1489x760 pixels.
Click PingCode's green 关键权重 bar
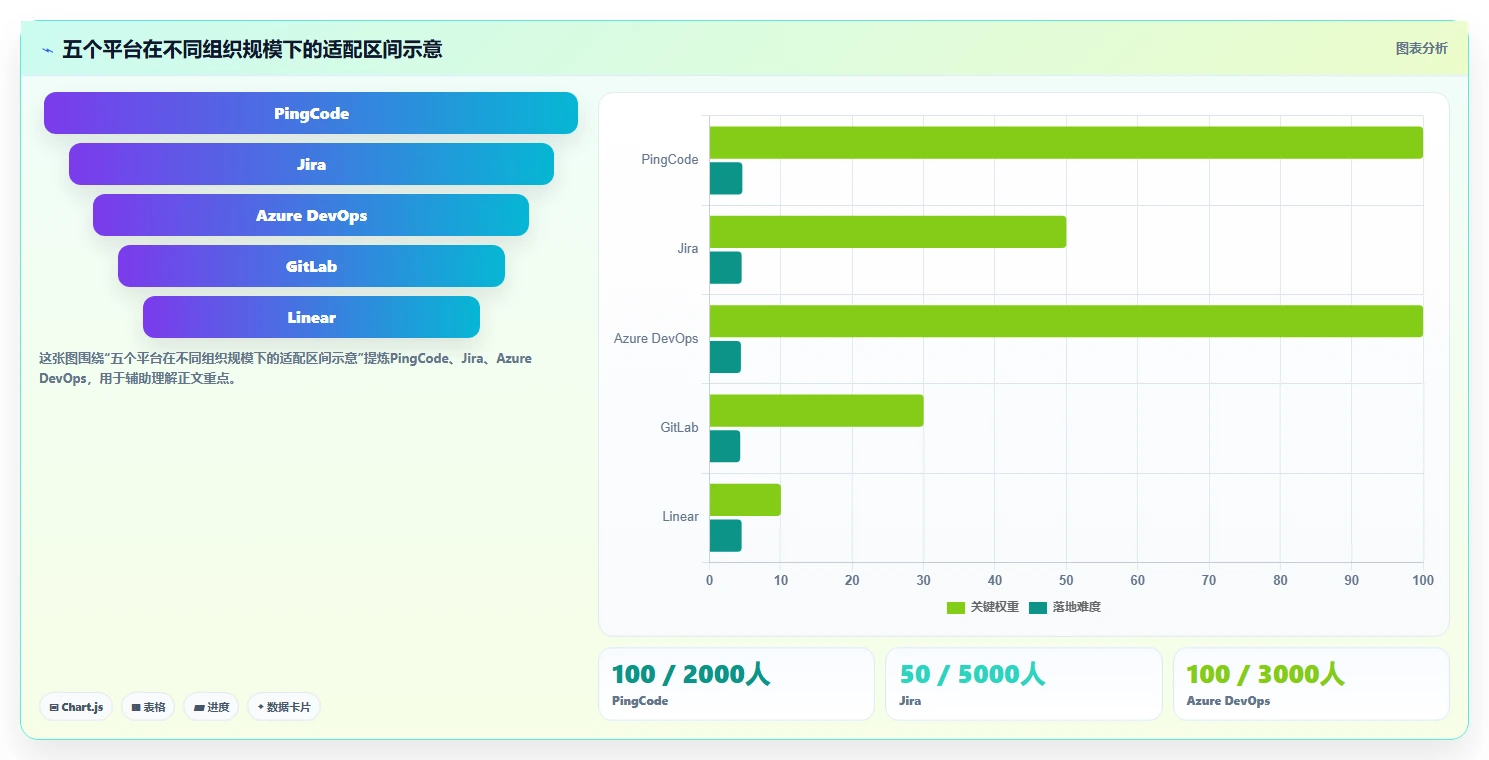pyautogui.click(x=1066, y=142)
